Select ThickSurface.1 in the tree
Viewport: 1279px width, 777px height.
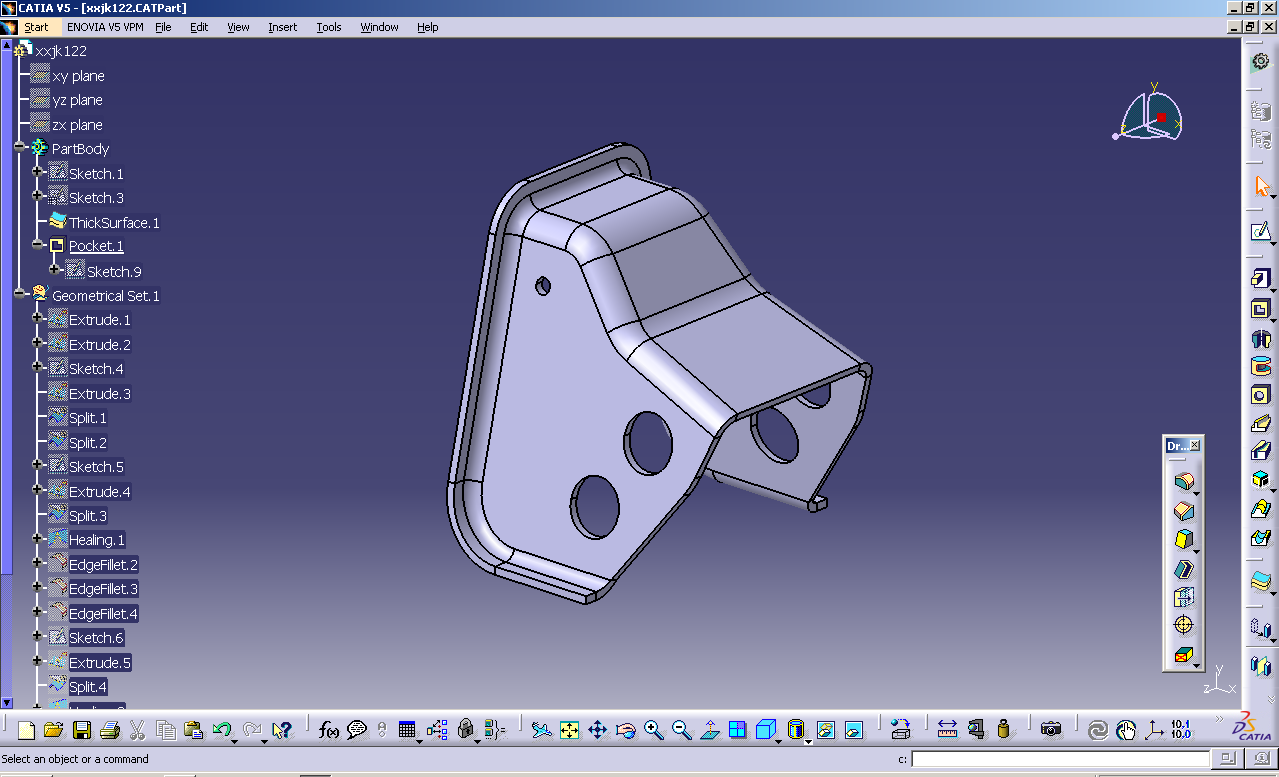(114, 223)
